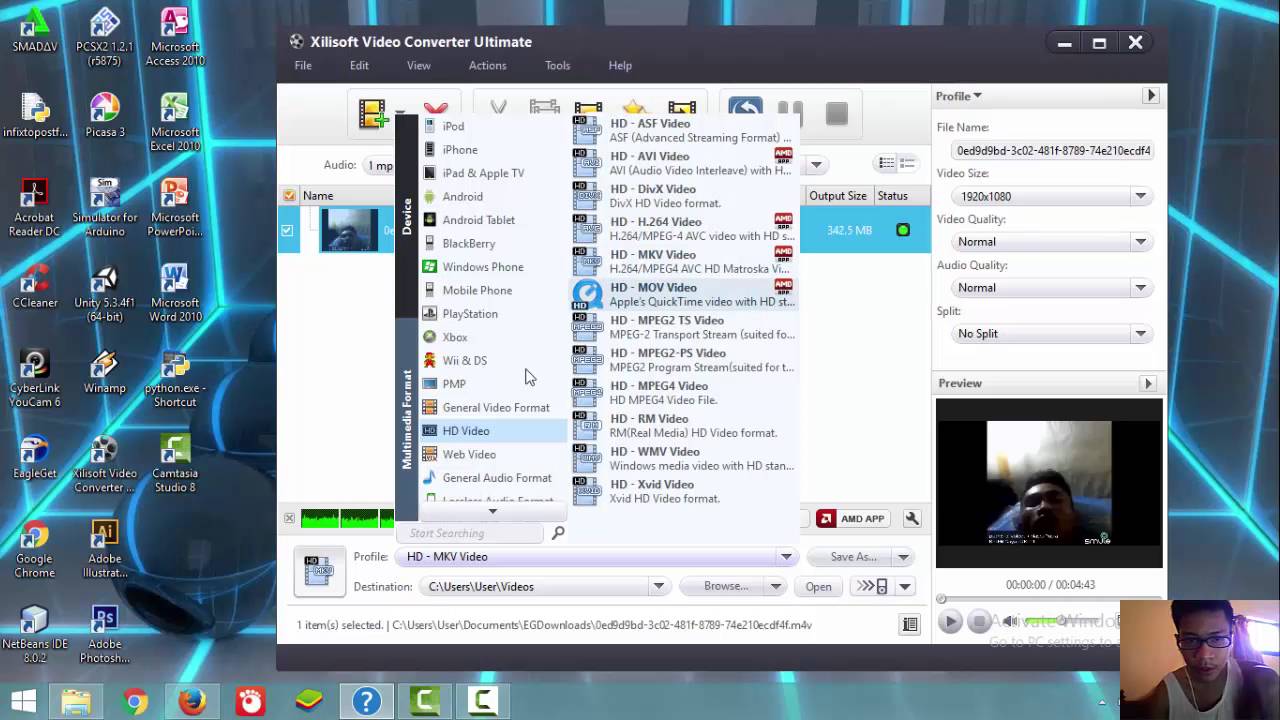Open the Destination path dropdown
Image resolution: width=1280 pixels, height=720 pixels.
click(658, 587)
